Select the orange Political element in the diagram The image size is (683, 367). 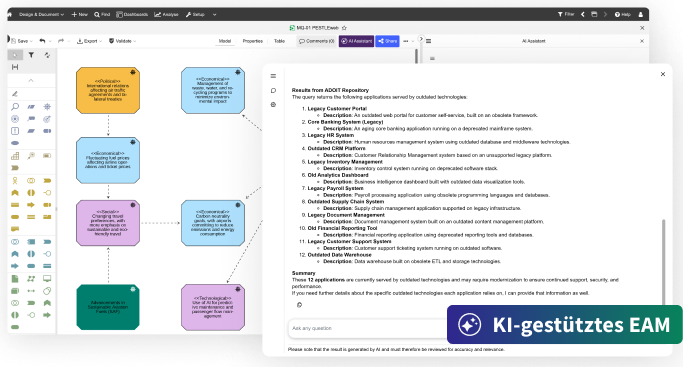click(x=108, y=91)
